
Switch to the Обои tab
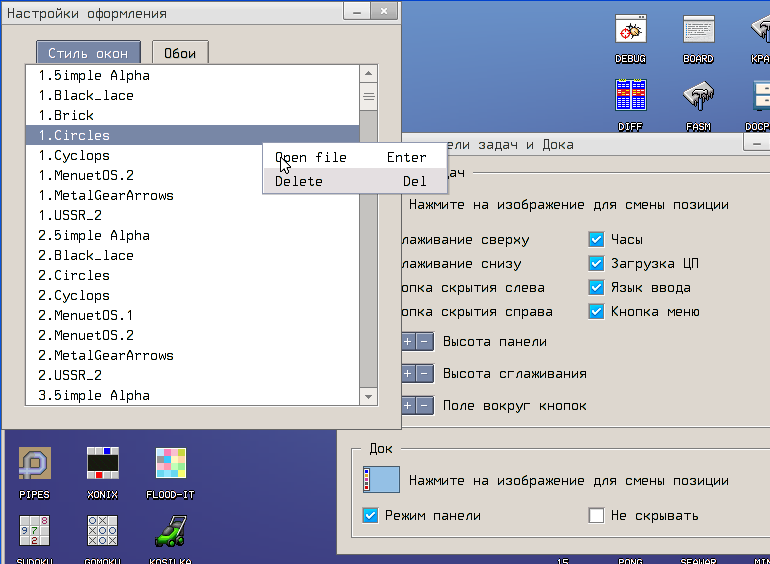(180, 53)
